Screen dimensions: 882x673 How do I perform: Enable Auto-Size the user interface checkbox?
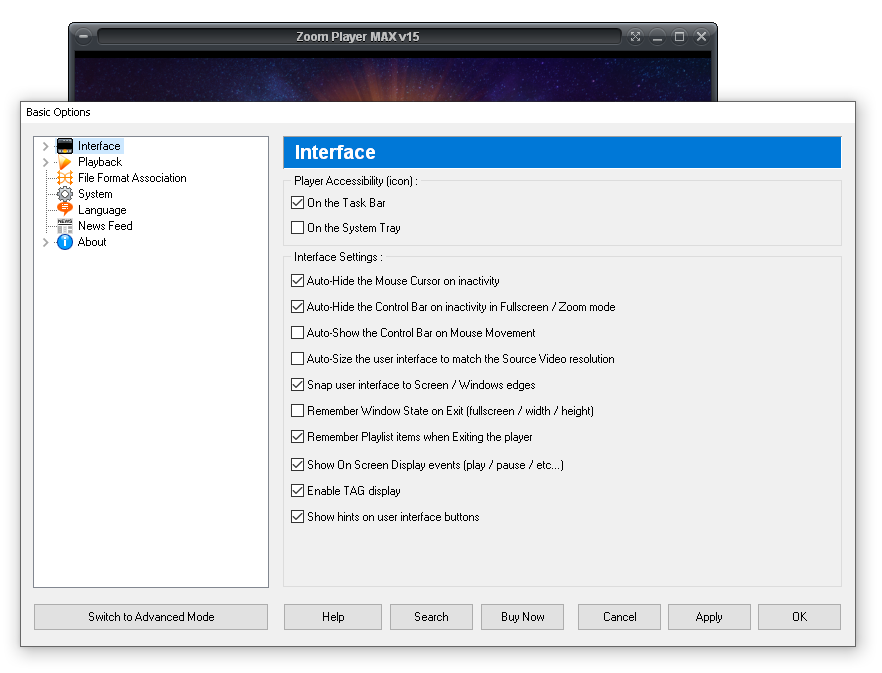click(298, 359)
